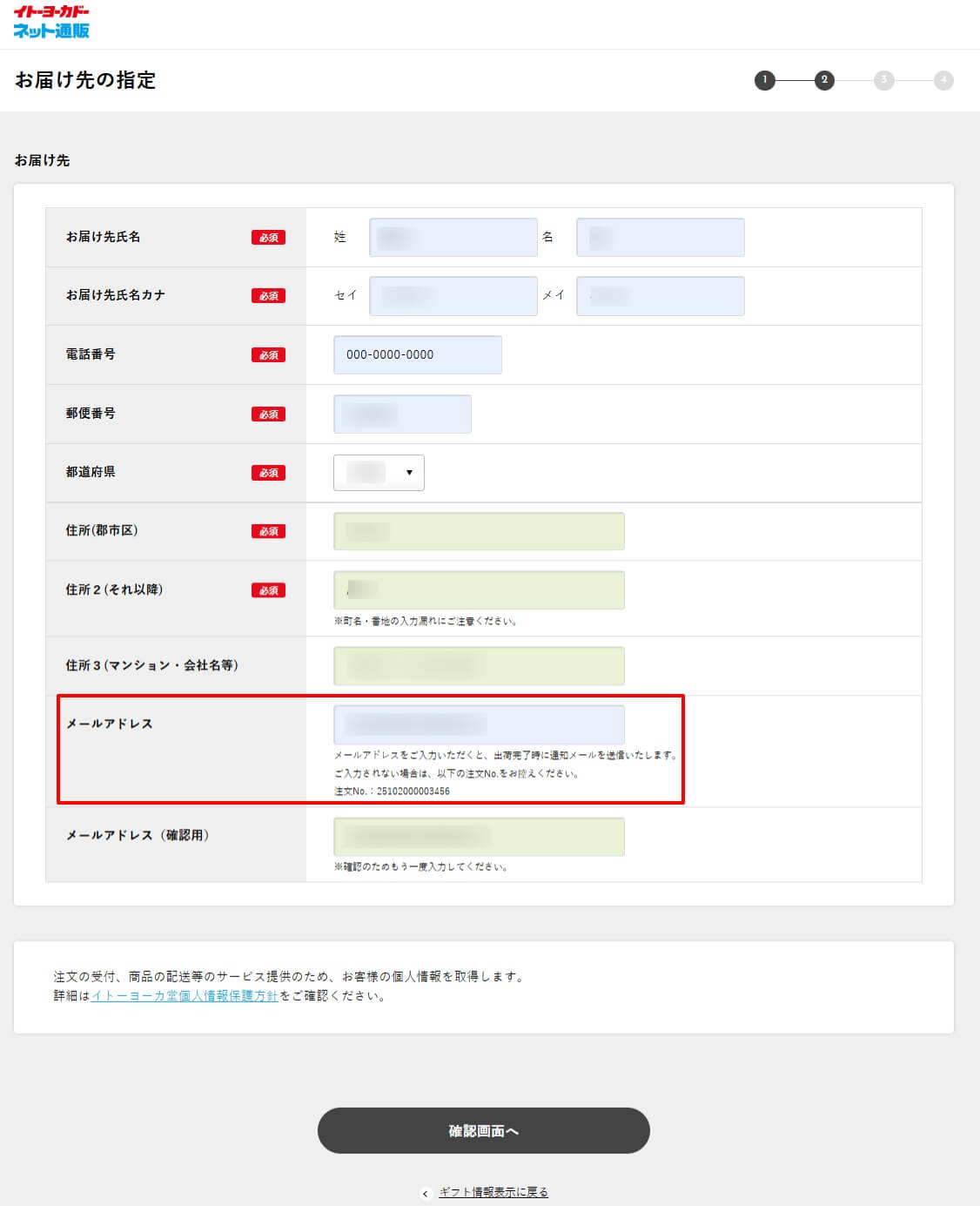Click the 住所2(それ以降) address field
980x1206 pixels.
pyautogui.click(x=479, y=590)
